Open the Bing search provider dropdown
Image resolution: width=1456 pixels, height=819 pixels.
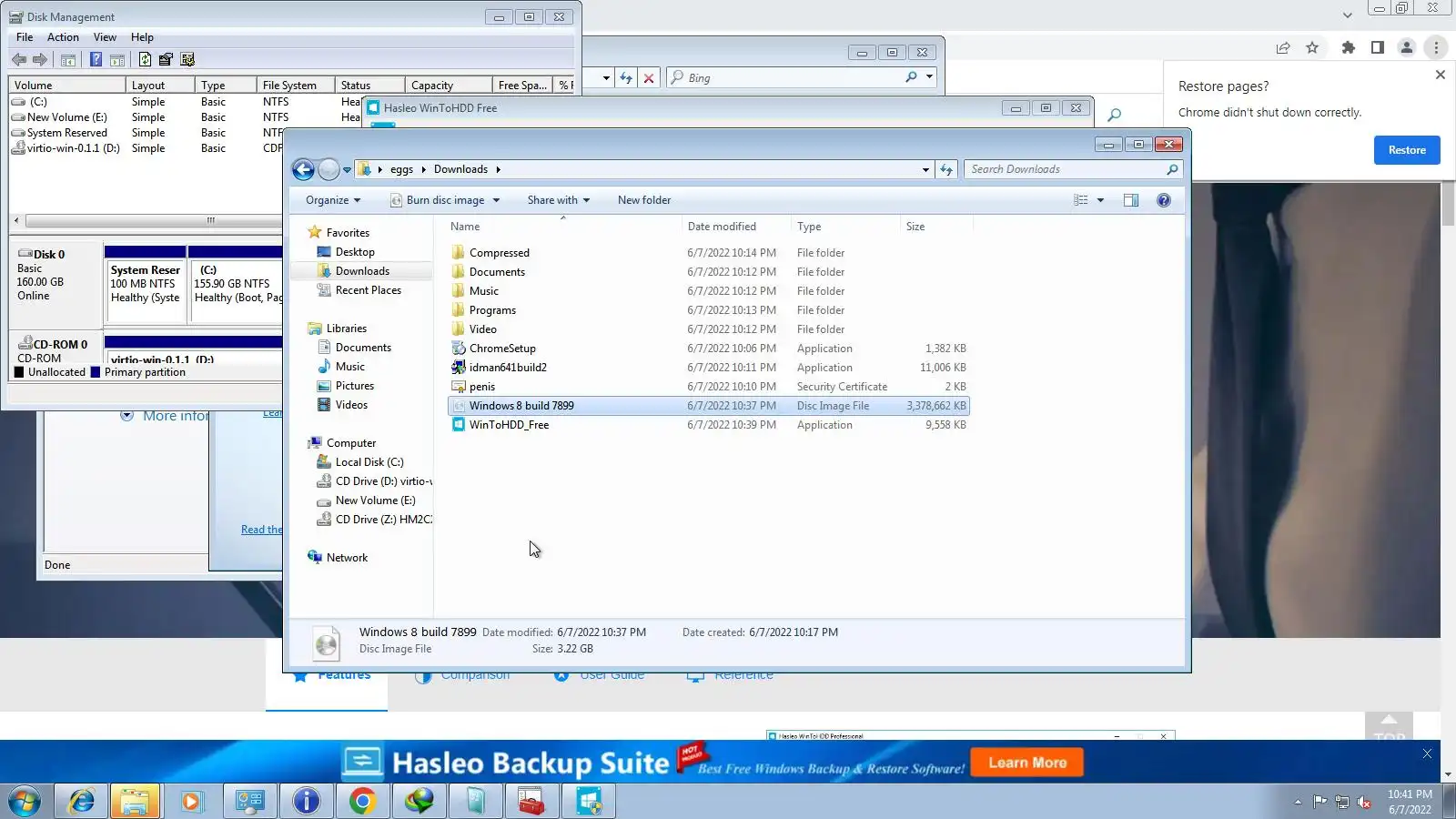(929, 77)
